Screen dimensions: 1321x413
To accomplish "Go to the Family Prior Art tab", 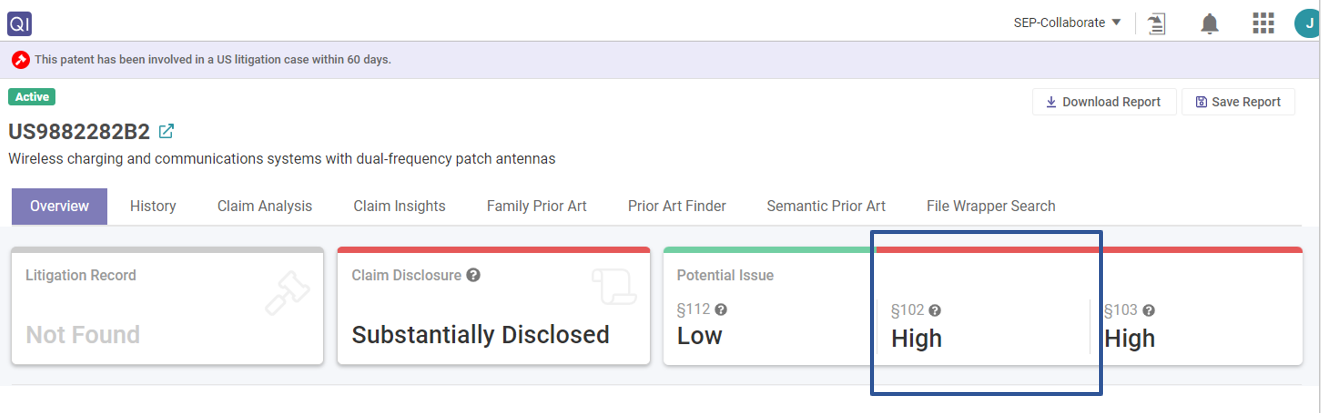I will pyautogui.click(x=536, y=206).
